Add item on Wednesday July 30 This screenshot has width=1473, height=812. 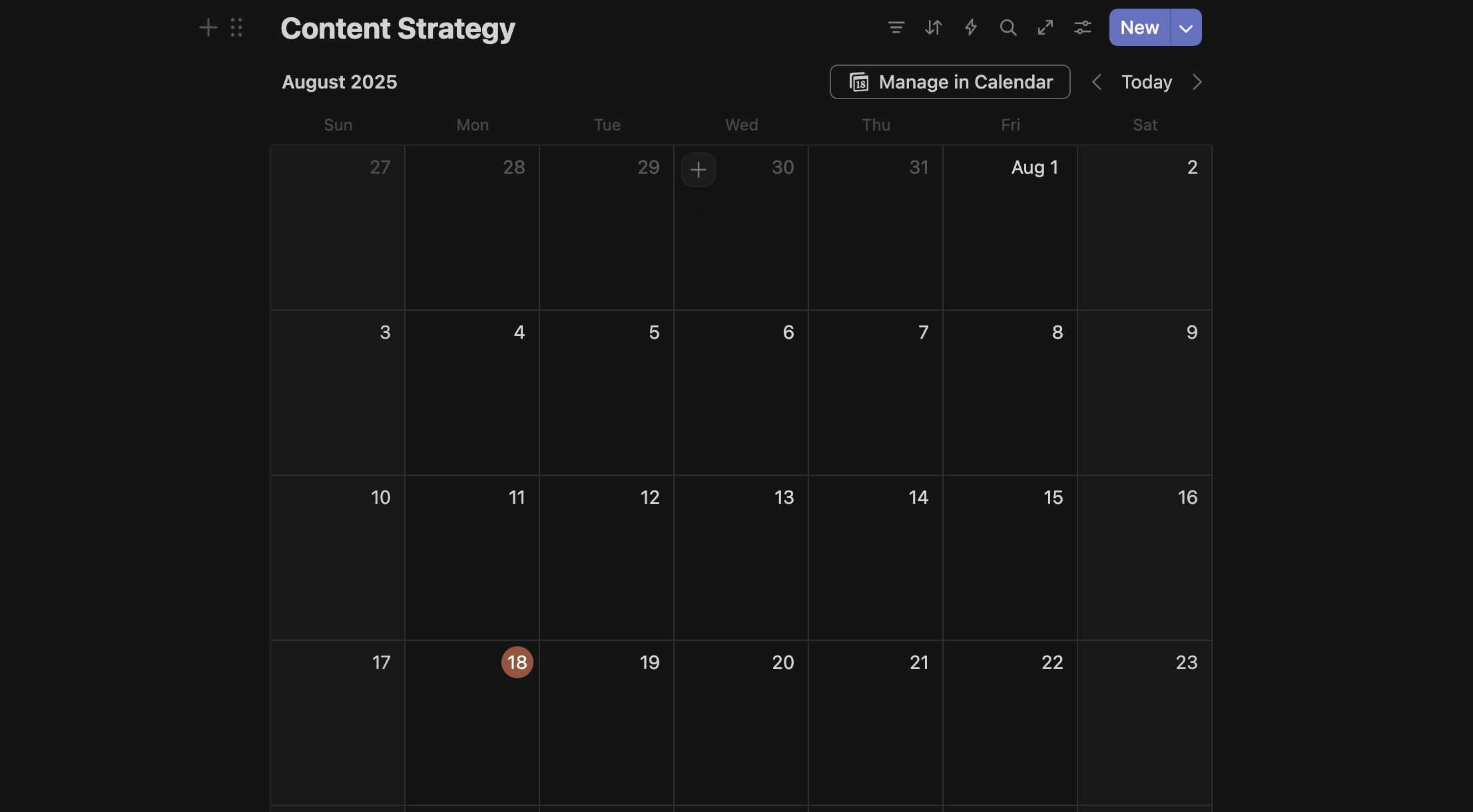tap(698, 170)
